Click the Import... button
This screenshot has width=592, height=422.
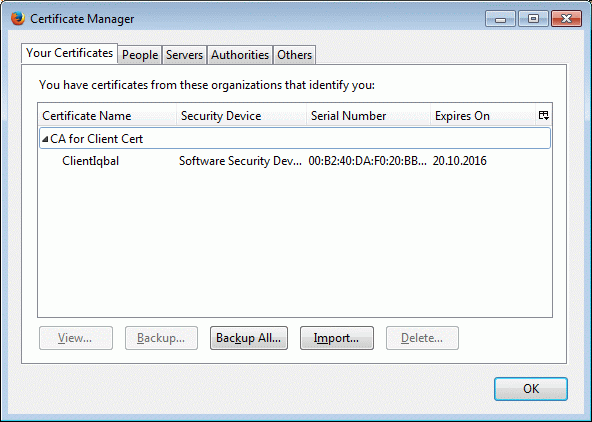click(x=337, y=338)
